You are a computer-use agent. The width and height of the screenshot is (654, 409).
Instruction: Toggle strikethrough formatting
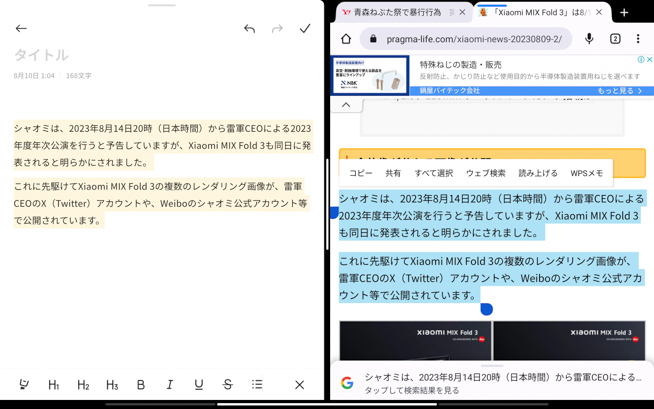point(228,384)
